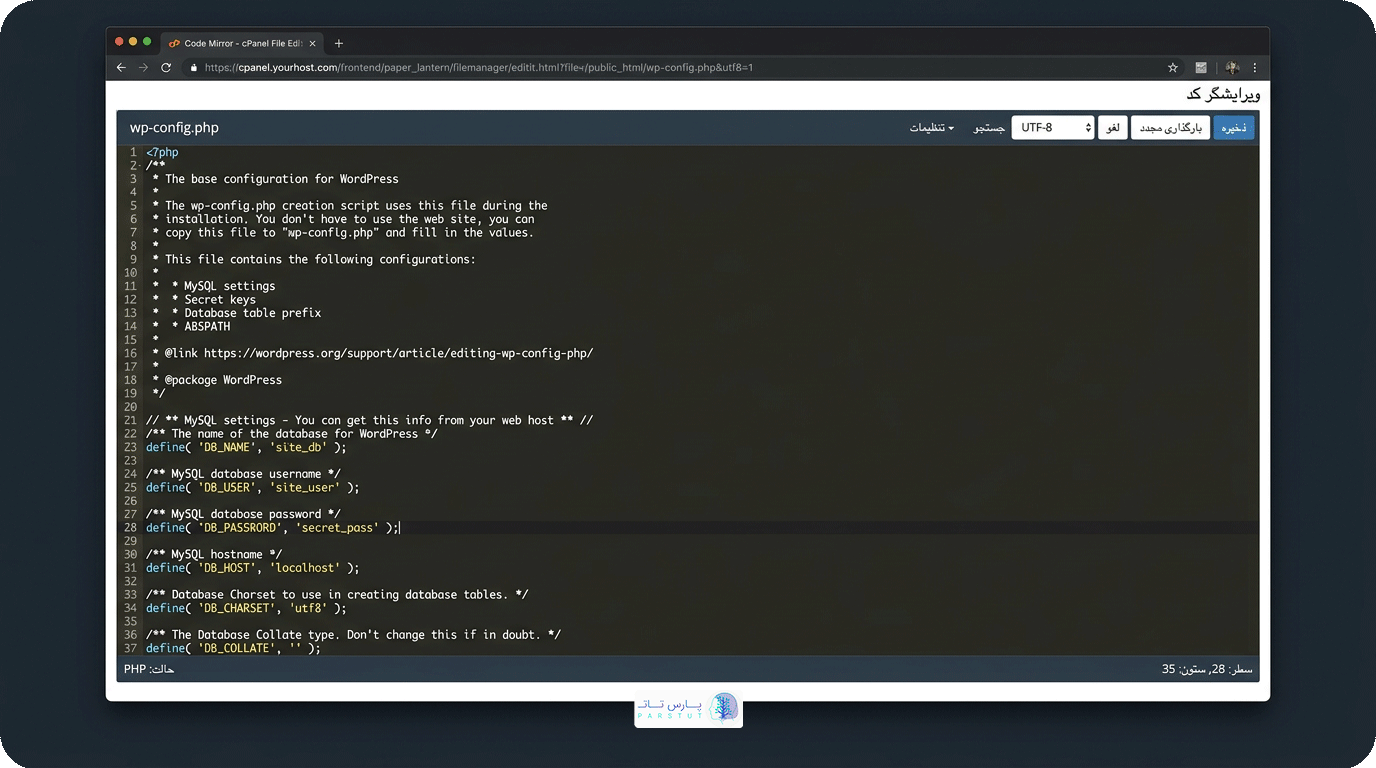Click the 'MySQL hostname' comment

214,554
